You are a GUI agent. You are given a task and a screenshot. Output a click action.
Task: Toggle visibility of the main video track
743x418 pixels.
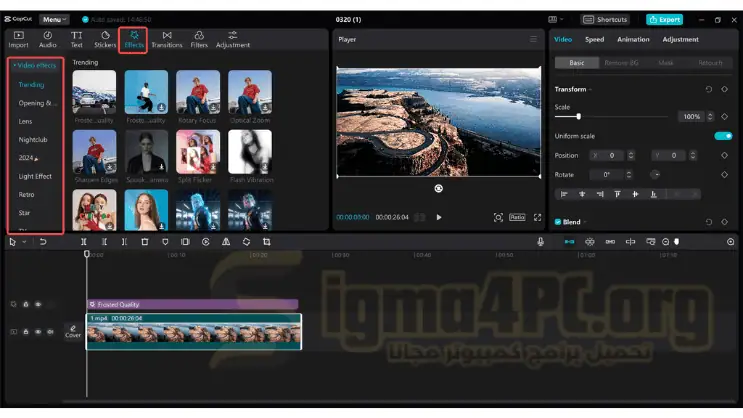pos(38,331)
